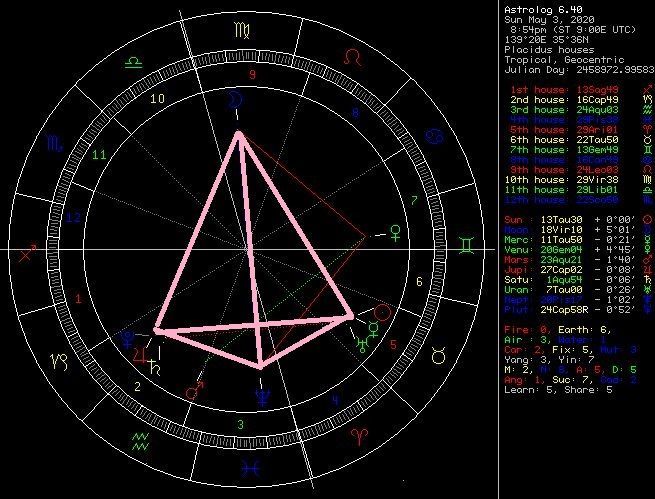Viewport: 655px width, 499px height.
Task: Click the Mars position '23Aqu21'
Action: (561, 260)
